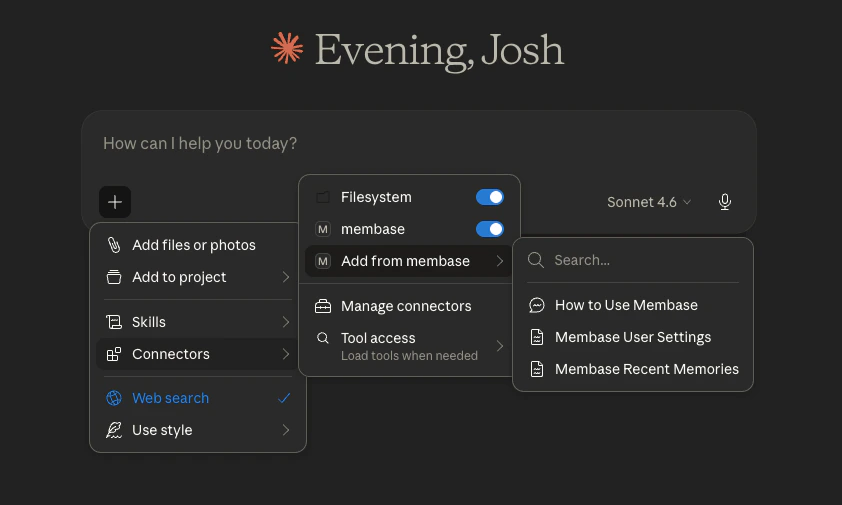The width and height of the screenshot is (842, 505).
Task: Click the Web search globe icon
Action: 114,398
